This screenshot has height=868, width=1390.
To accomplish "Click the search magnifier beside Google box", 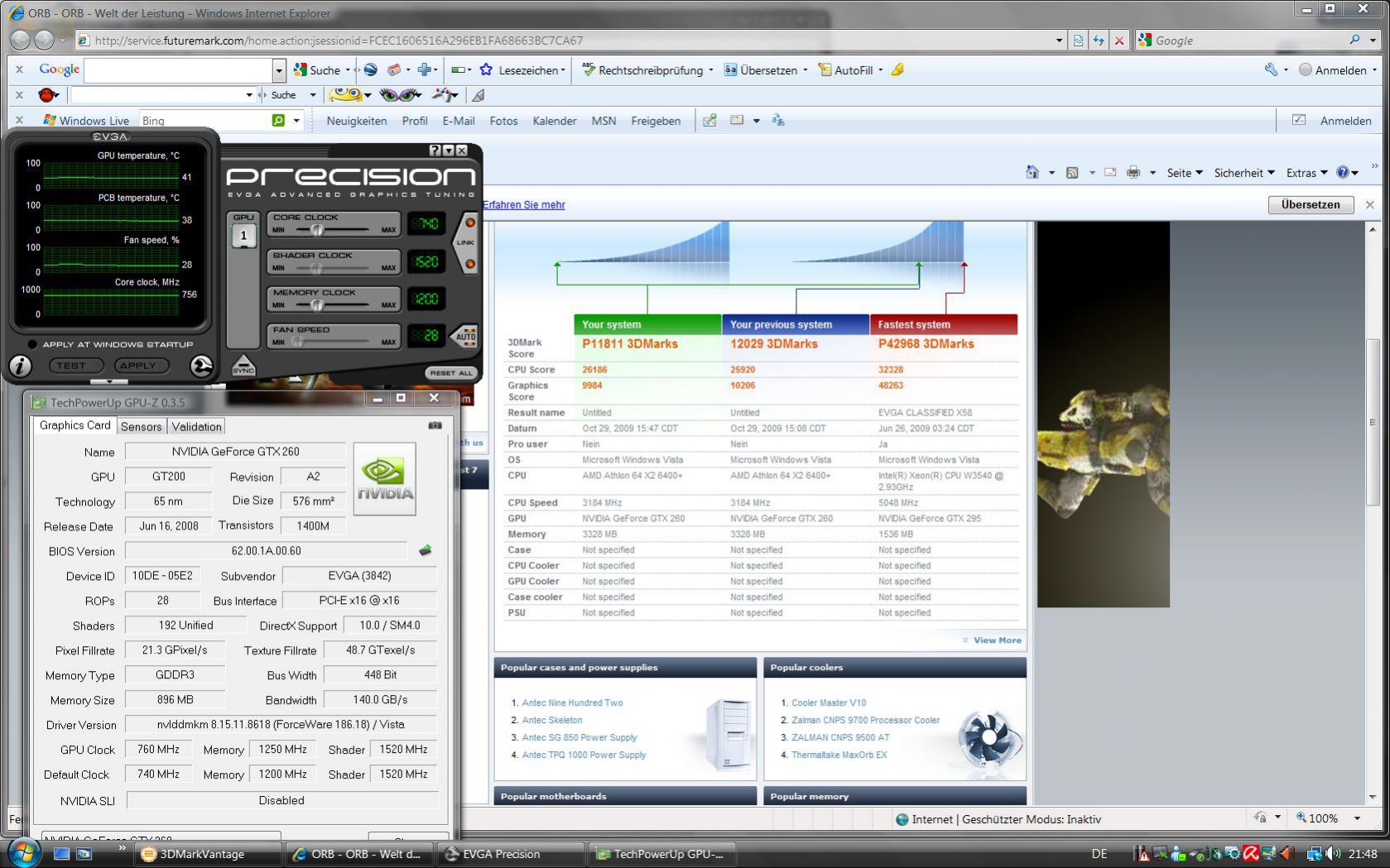I will coord(1354,40).
